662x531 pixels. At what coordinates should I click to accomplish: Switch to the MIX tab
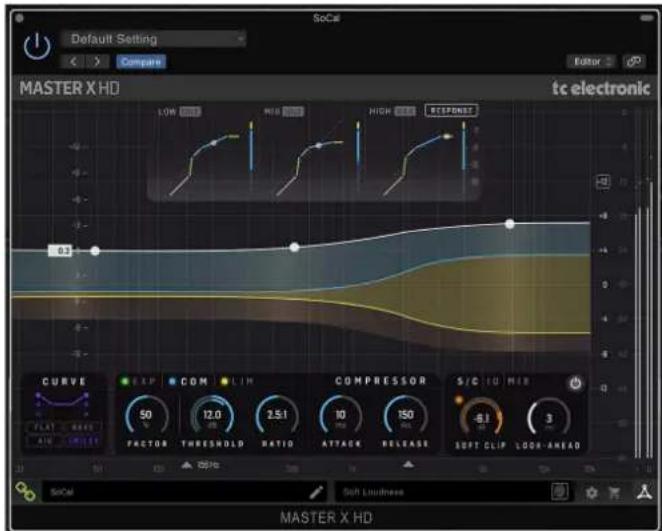click(x=518, y=382)
